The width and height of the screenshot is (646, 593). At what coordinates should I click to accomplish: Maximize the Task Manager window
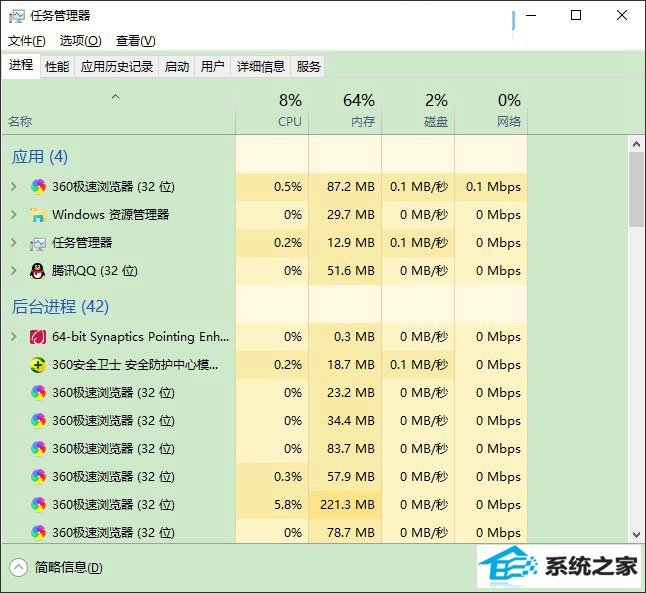pyautogui.click(x=576, y=15)
